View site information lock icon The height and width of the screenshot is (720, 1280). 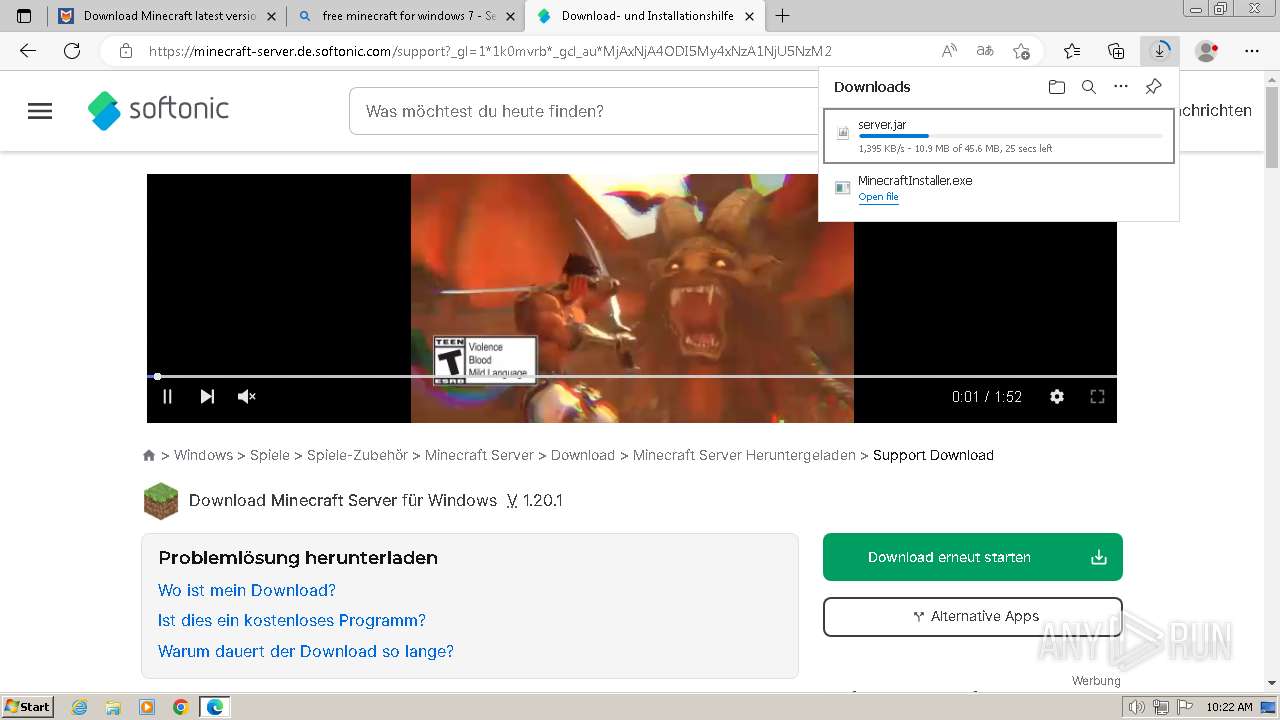[x=125, y=51]
